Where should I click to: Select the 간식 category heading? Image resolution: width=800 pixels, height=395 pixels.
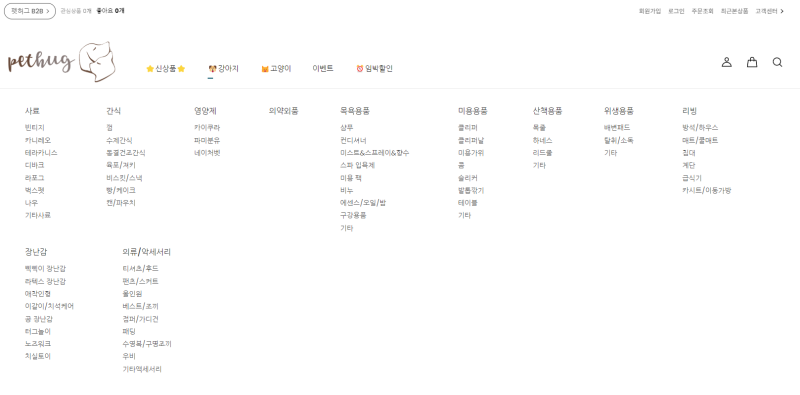pyautogui.click(x=113, y=111)
